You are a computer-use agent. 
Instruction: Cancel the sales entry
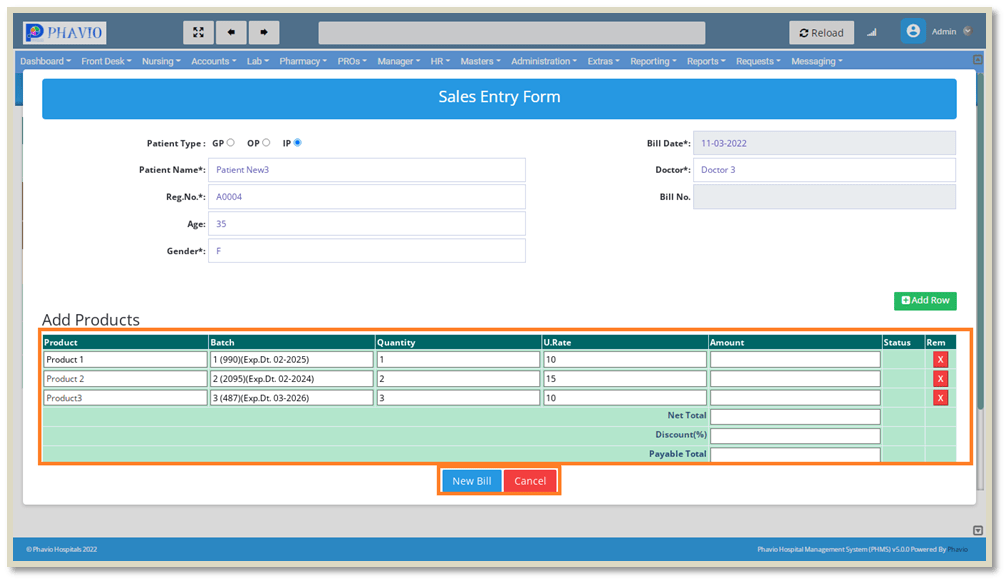(530, 481)
